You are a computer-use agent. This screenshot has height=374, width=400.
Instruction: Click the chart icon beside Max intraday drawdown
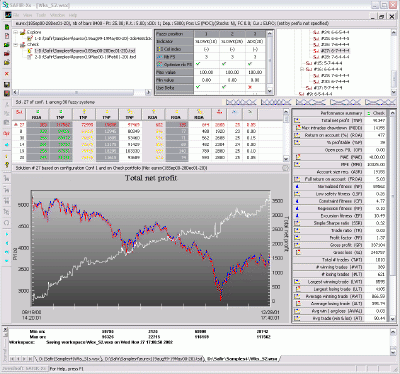pyautogui.click(x=298, y=128)
